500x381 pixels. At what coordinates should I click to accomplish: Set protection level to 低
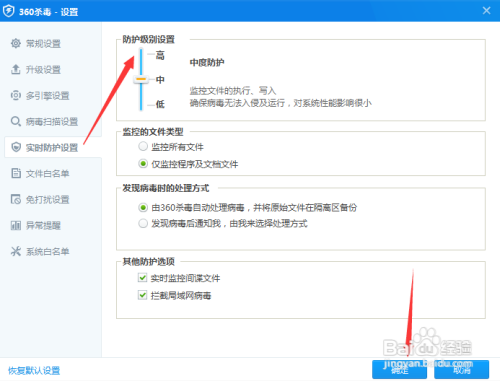pyautogui.click(x=160, y=104)
